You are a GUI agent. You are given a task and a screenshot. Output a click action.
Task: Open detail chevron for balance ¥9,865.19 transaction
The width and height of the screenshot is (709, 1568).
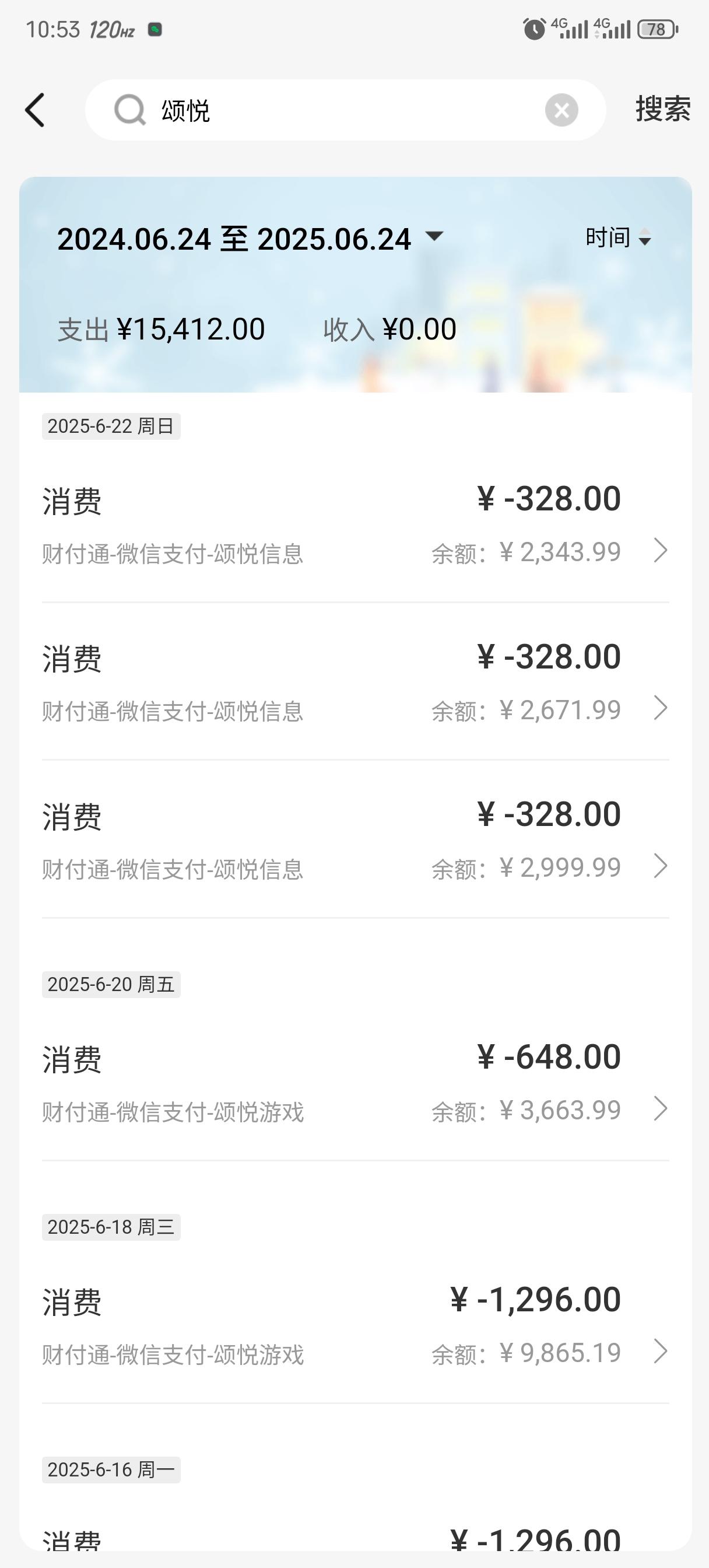660,1352
